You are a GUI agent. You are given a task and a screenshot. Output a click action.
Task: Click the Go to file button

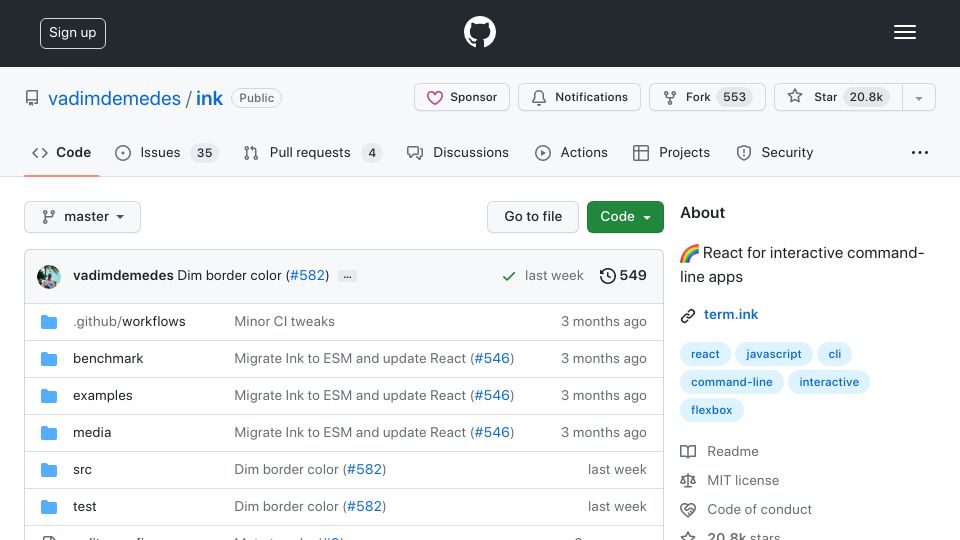(533, 217)
